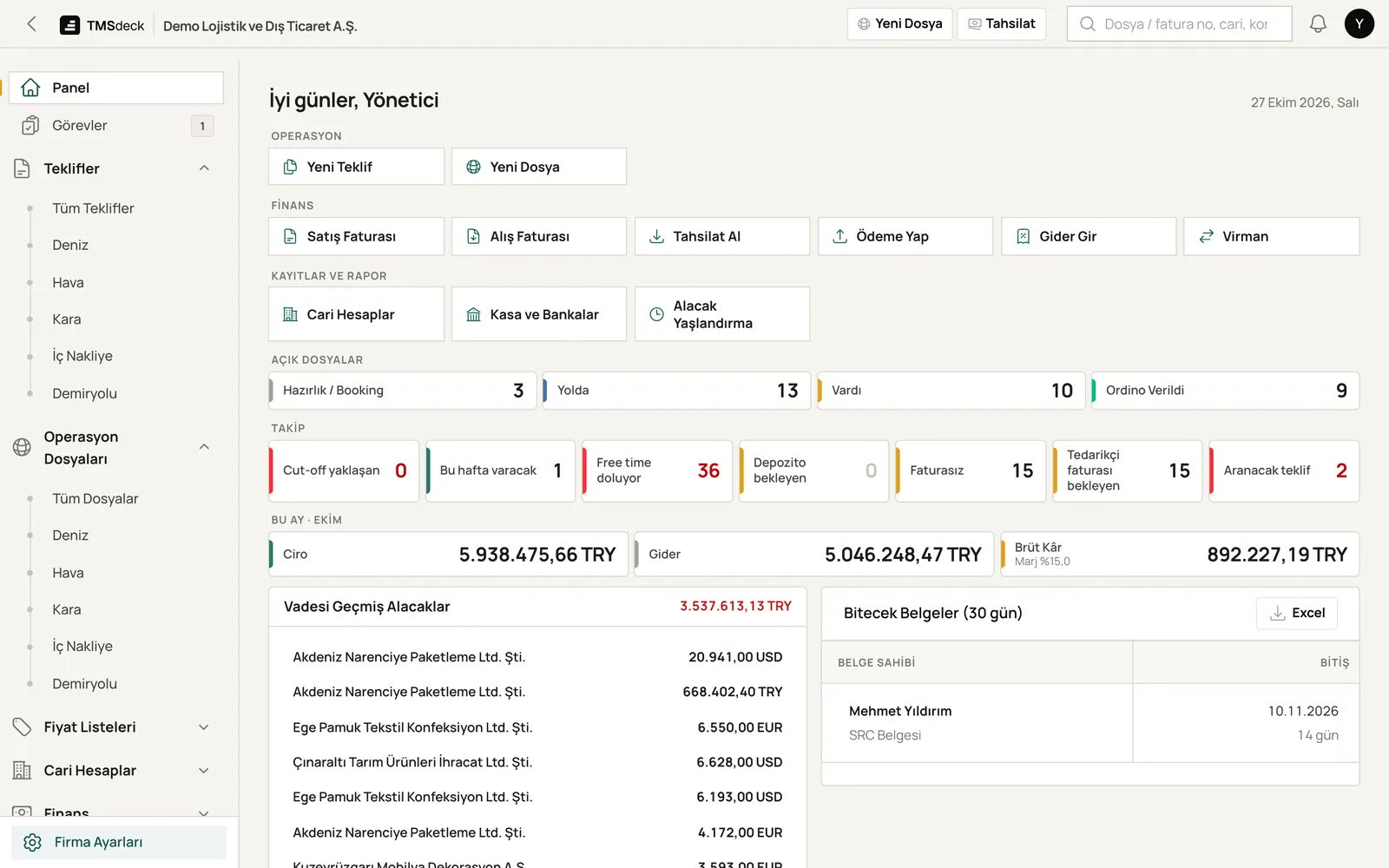This screenshot has height=868, width=1389.
Task: Click the Tahsilat Al download icon
Action: (x=656, y=236)
